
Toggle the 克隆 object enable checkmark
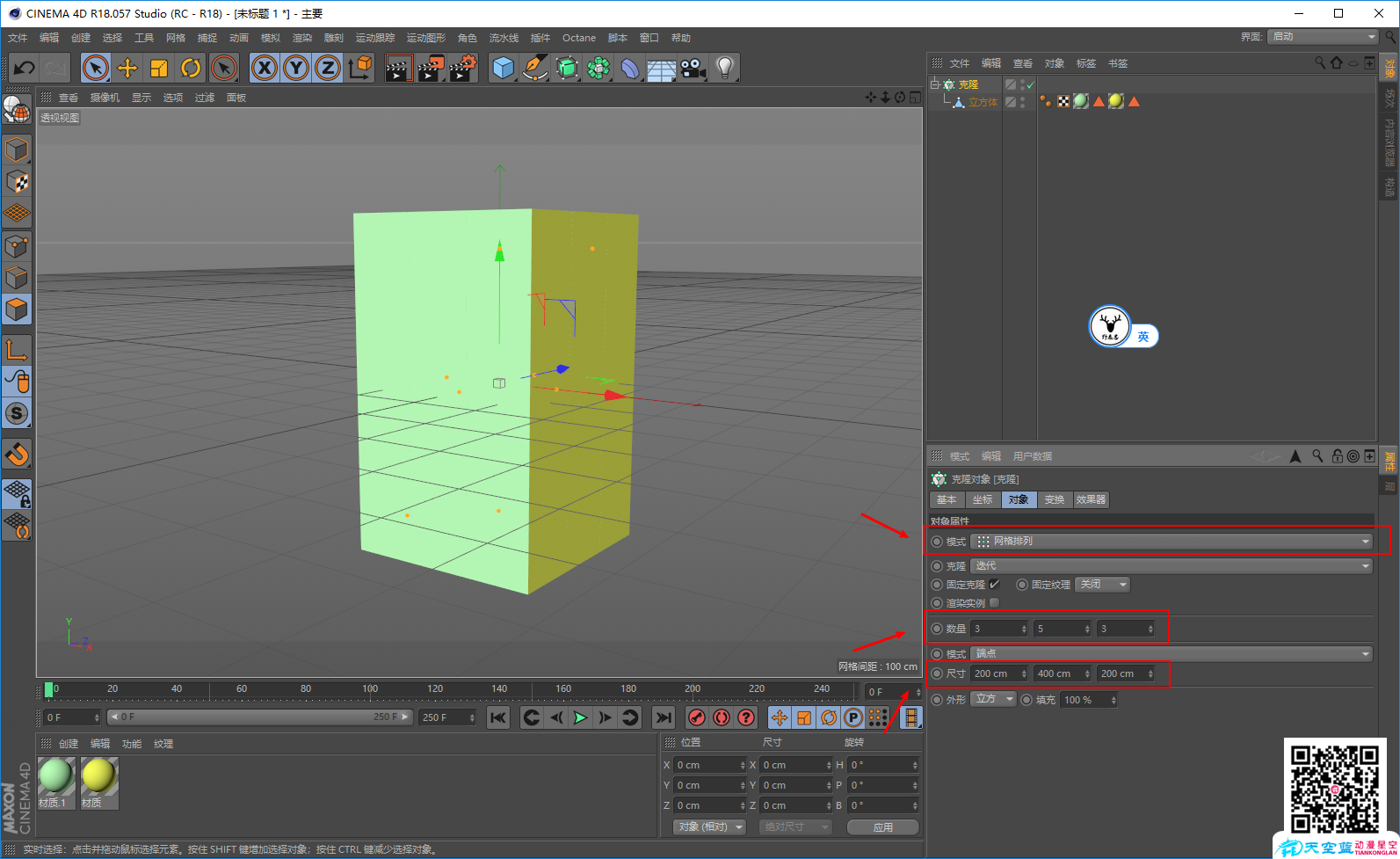coord(1031,84)
